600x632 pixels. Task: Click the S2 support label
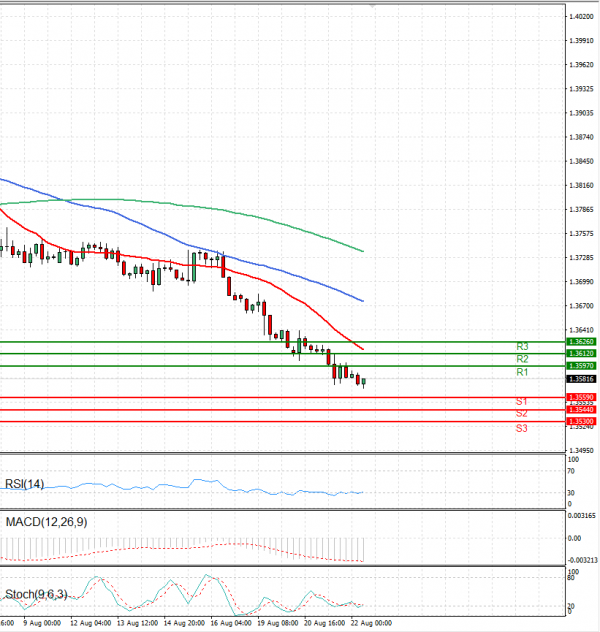pyautogui.click(x=521, y=414)
